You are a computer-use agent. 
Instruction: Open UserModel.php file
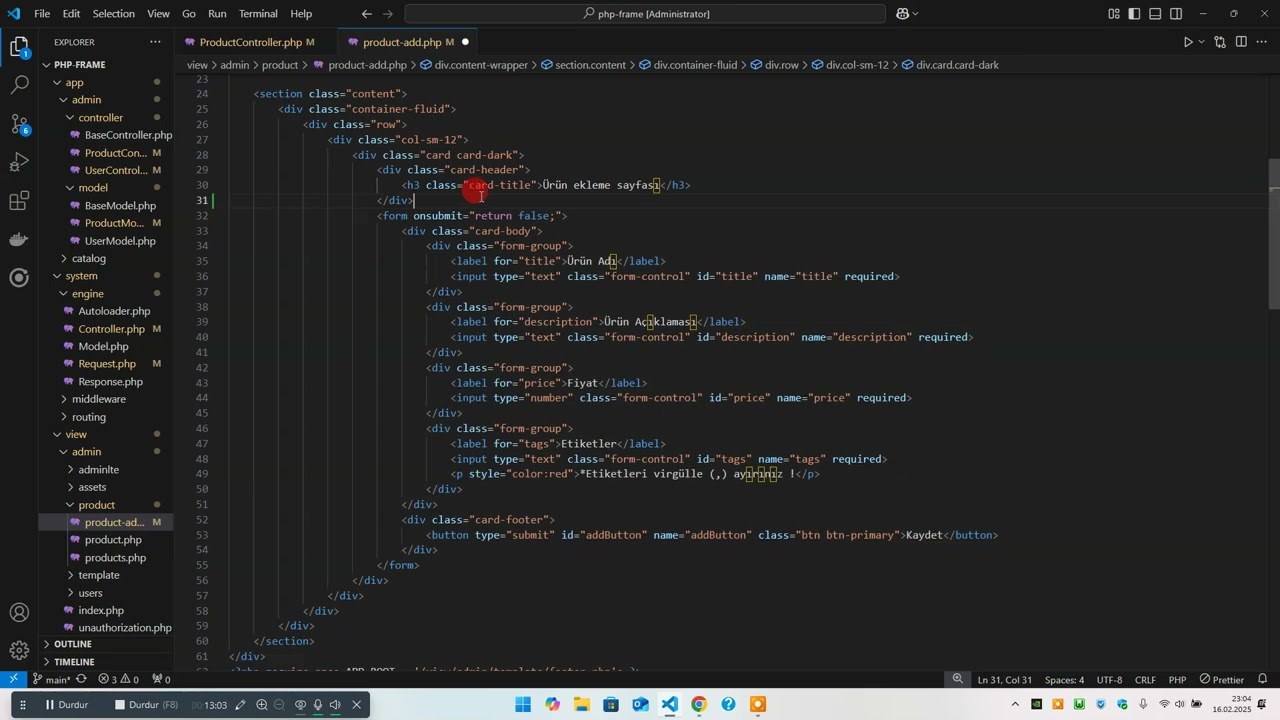tap(120, 241)
